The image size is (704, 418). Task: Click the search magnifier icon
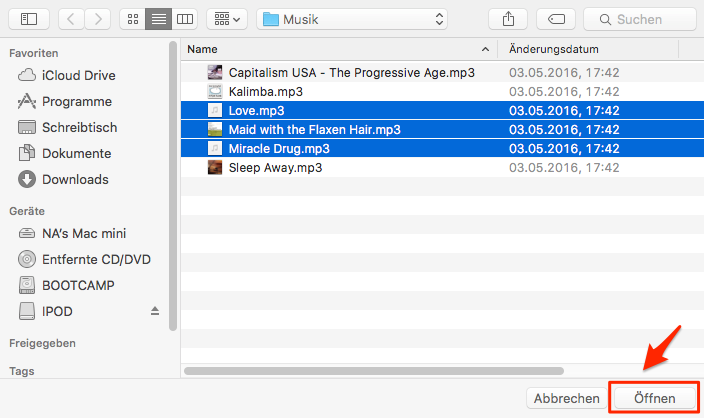click(605, 20)
